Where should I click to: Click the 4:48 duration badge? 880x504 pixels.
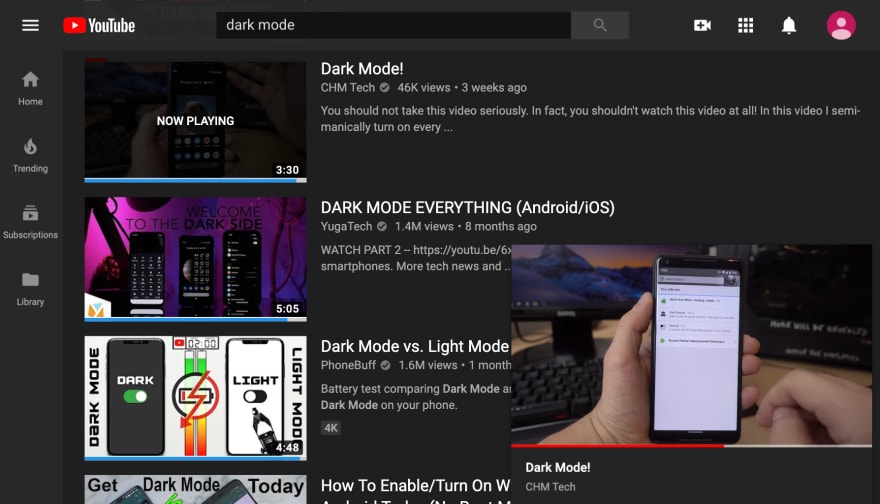[x=287, y=448]
